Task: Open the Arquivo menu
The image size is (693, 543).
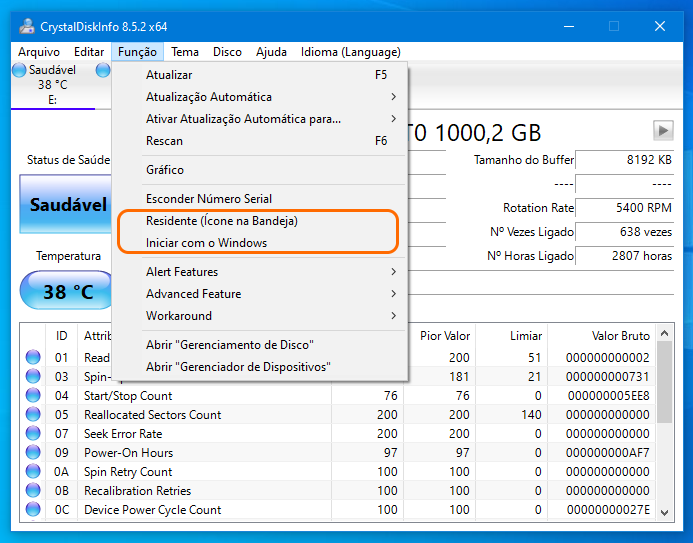Action: click(x=39, y=52)
